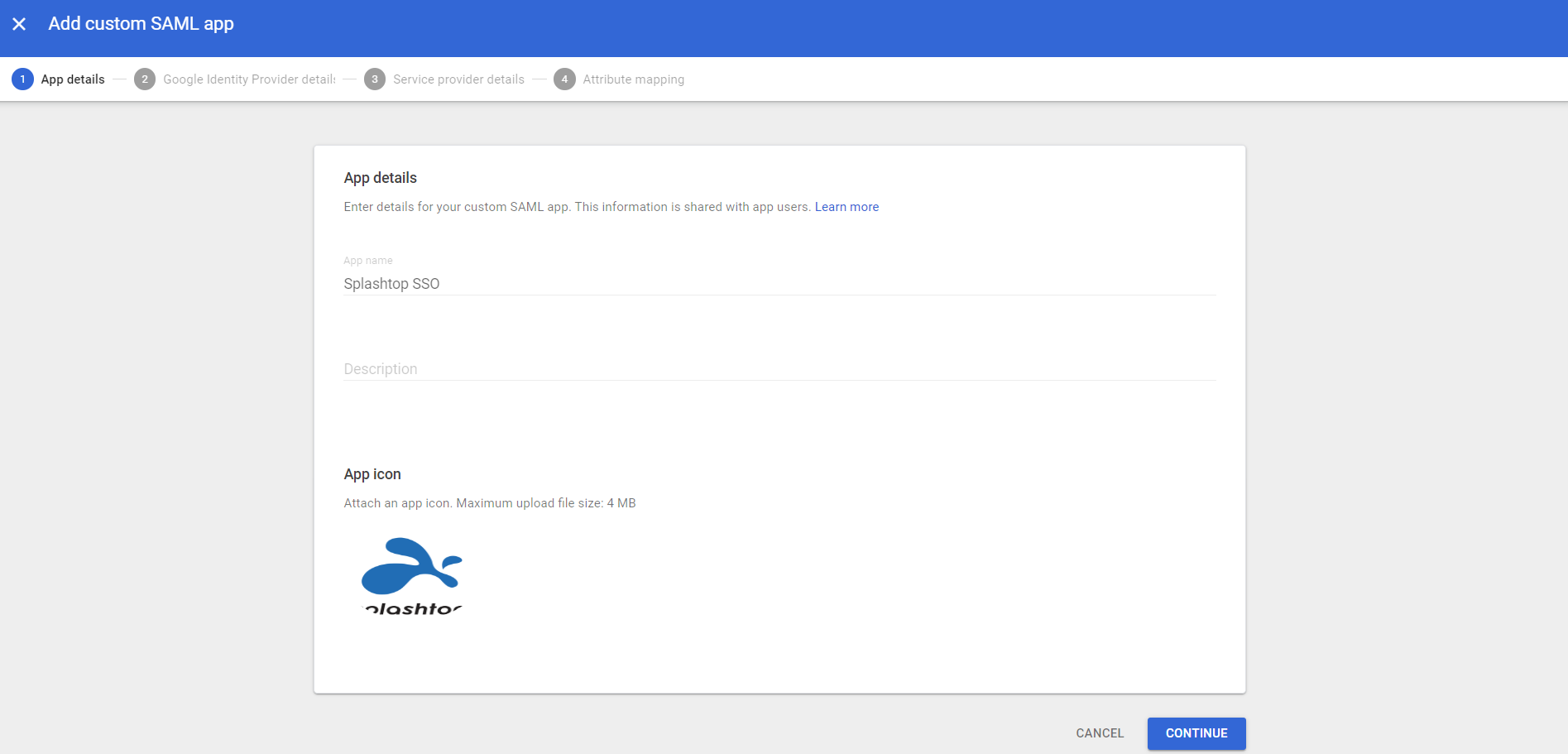This screenshot has height=754, width=1568.
Task: Click the step 1 number circle
Action: tap(22, 79)
